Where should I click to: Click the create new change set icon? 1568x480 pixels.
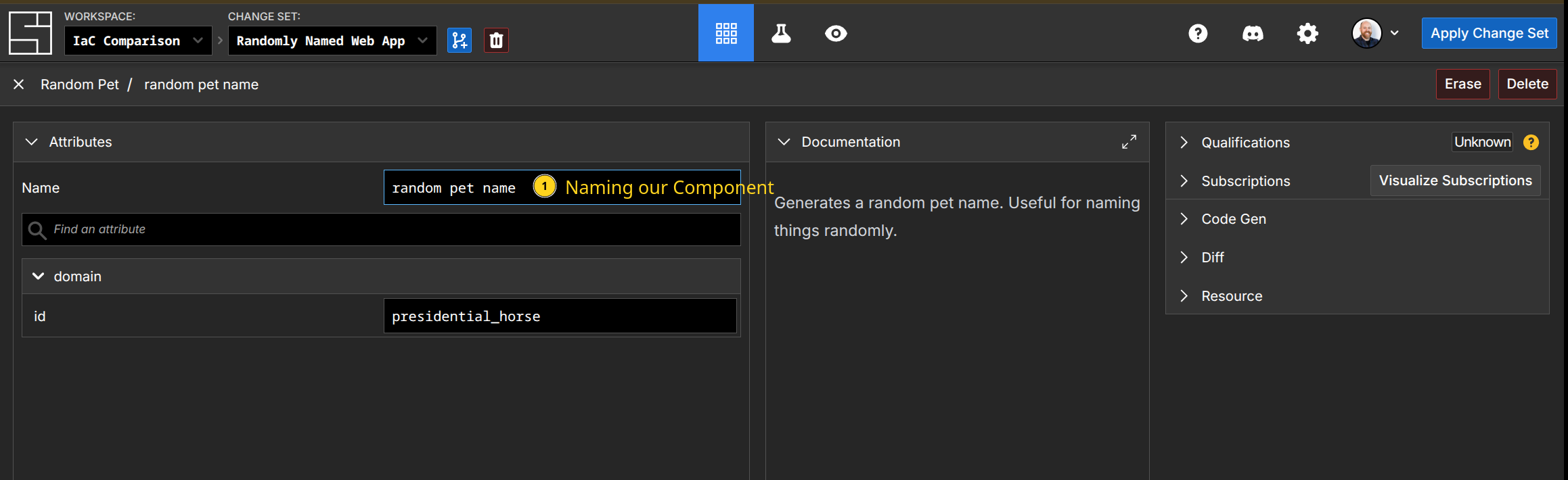tap(460, 41)
